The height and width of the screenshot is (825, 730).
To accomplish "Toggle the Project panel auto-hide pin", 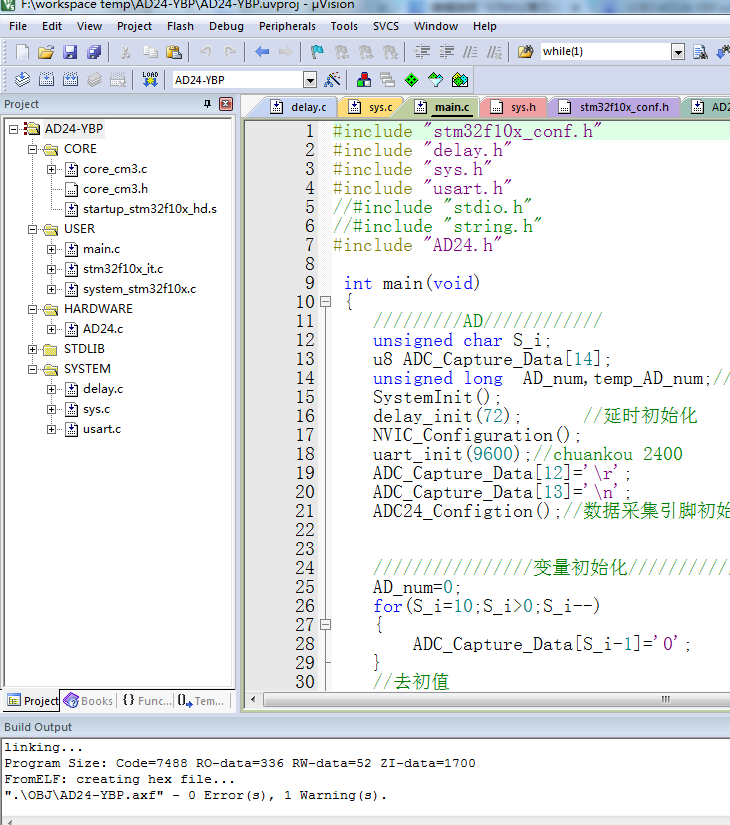I will [207, 104].
